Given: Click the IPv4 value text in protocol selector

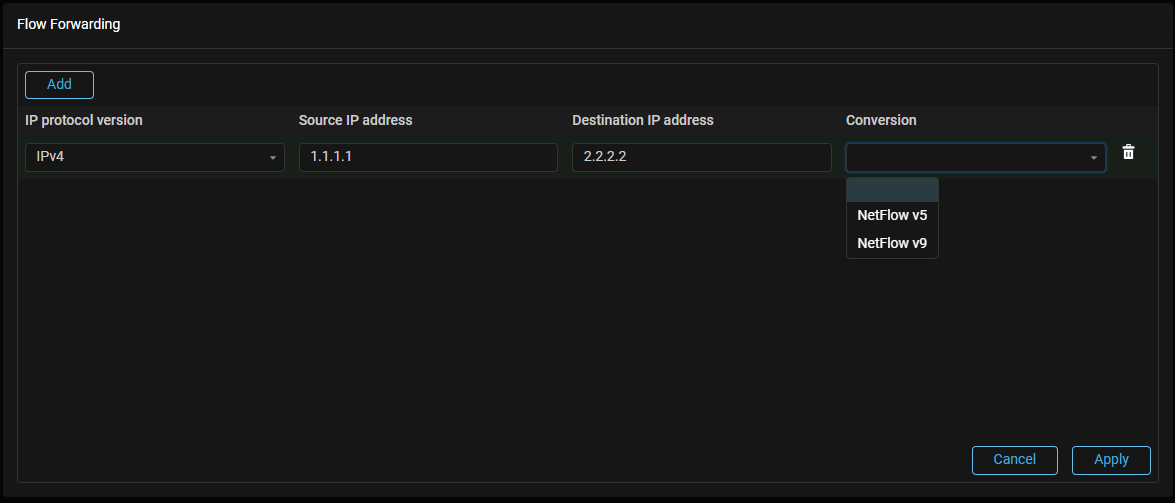Looking at the screenshot, I should tap(51, 157).
